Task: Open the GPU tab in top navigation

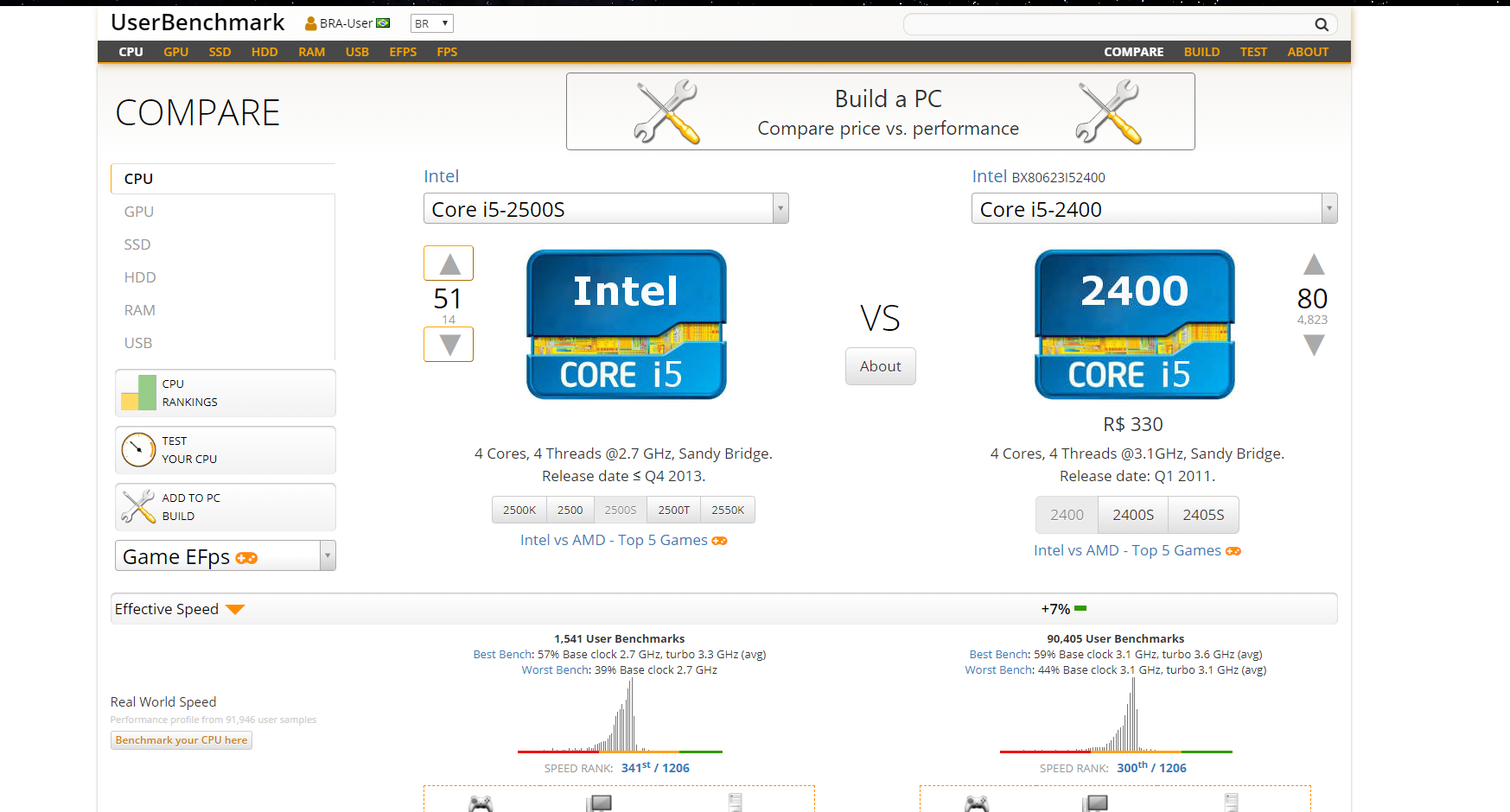Action: (x=176, y=52)
